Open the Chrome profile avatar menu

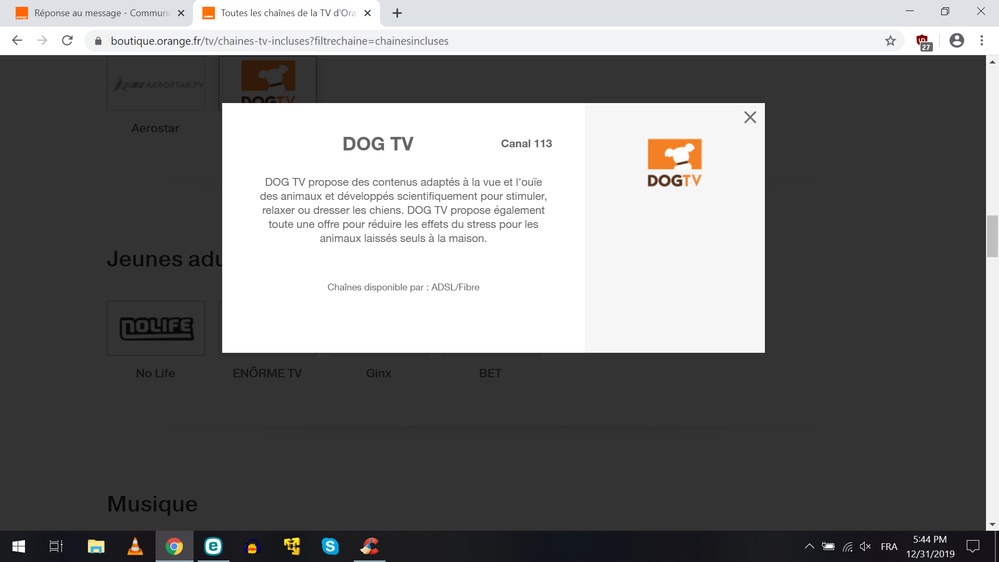[956, 41]
